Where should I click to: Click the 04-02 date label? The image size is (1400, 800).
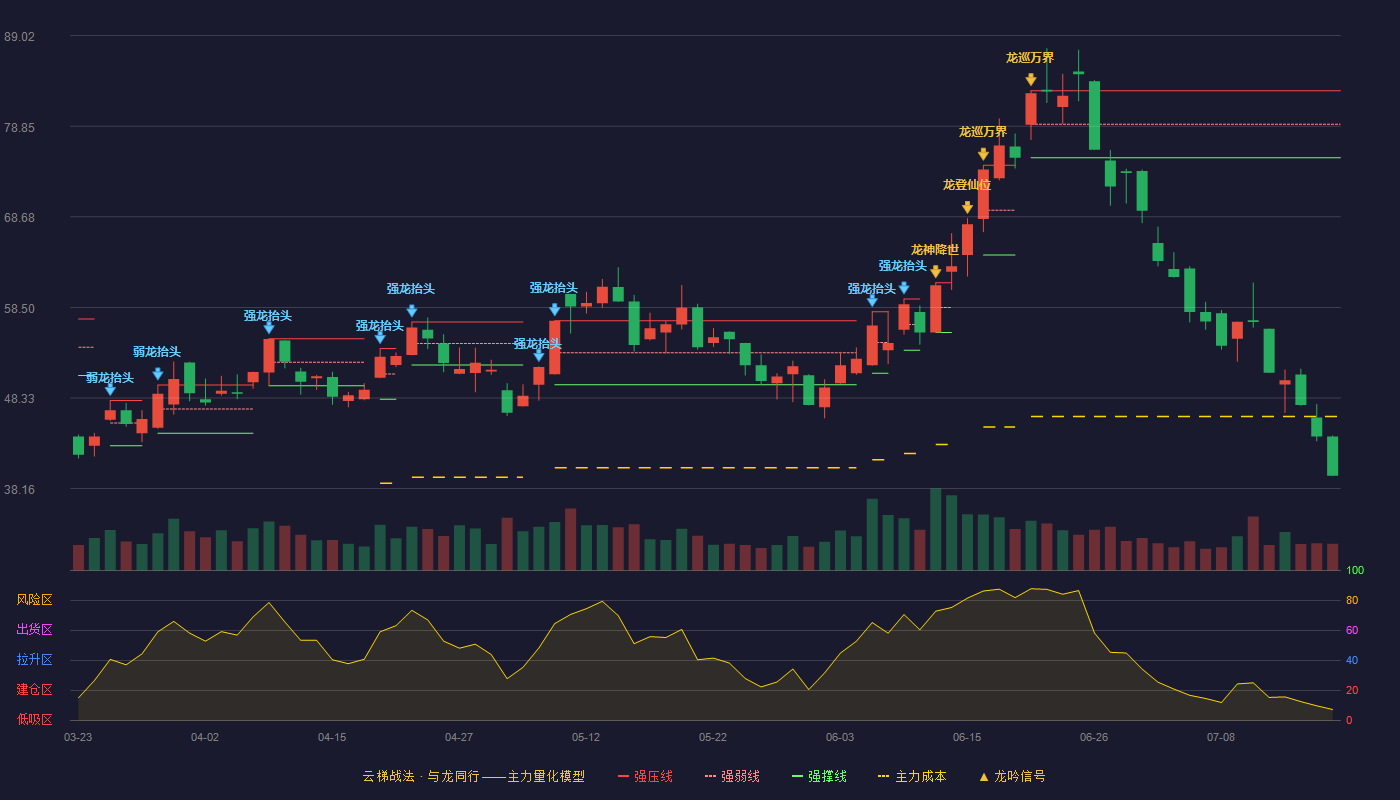(x=205, y=737)
